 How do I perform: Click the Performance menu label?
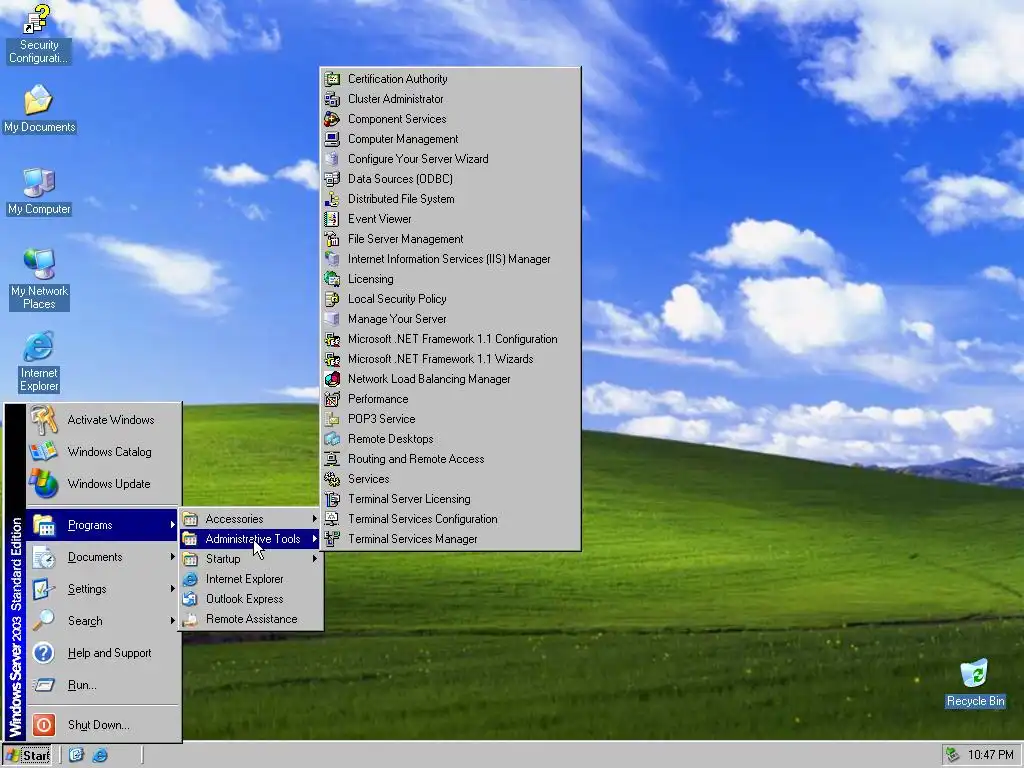click(x=378, y=399)
